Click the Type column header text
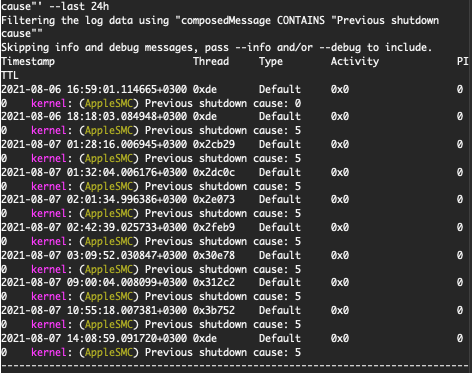Screen dimensions: 472x373 tap(271, 62)
